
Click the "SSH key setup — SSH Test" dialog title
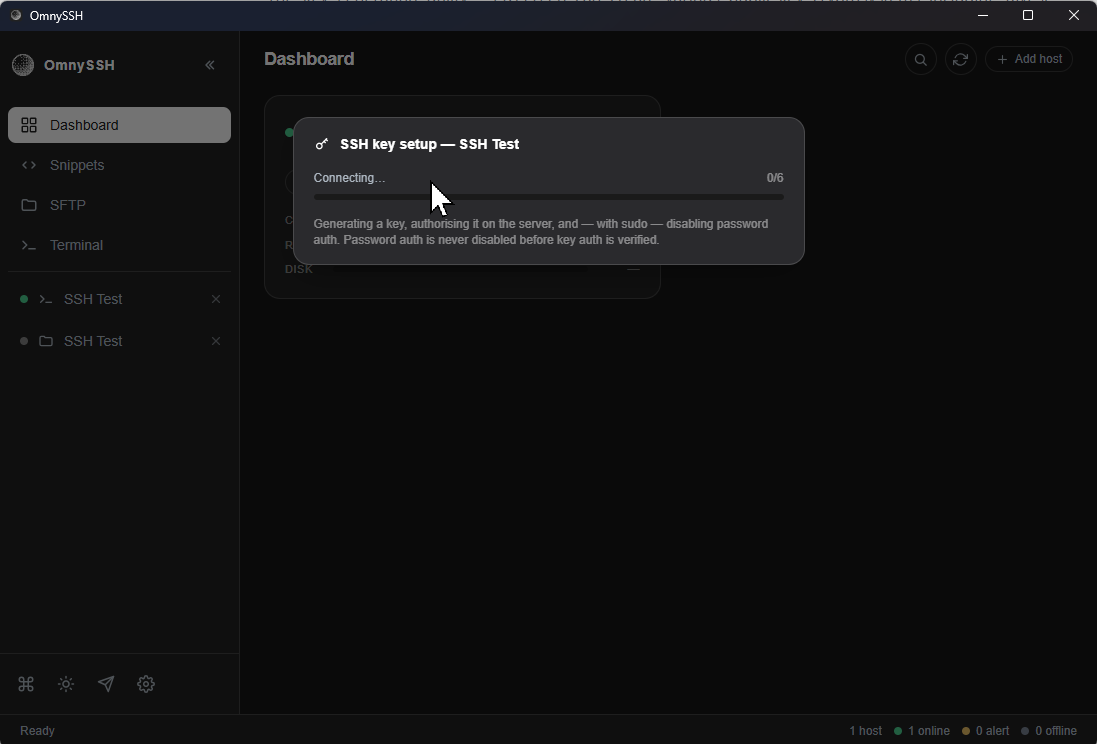(x=430, y=144)
